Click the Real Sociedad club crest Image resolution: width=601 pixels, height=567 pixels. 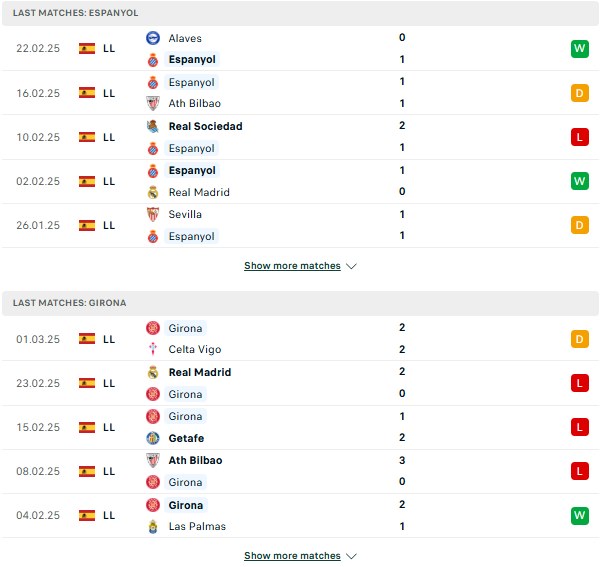153,126
